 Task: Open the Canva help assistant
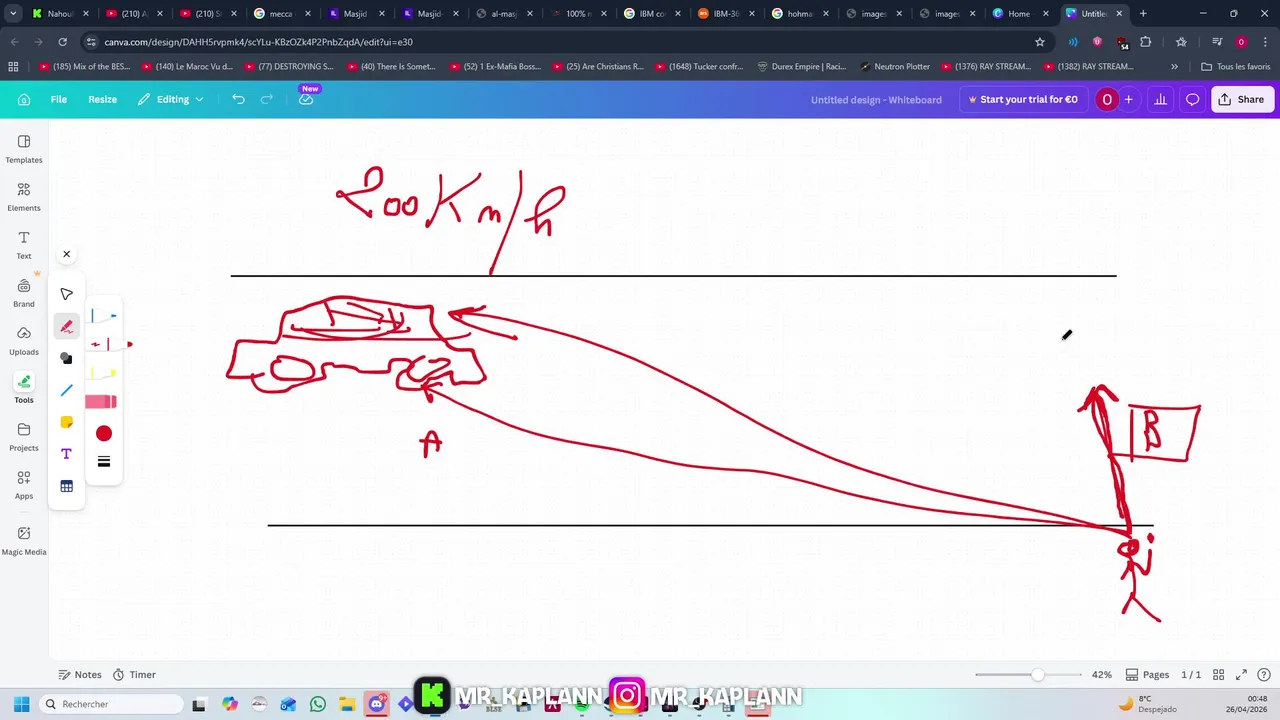coord(1263,675)
